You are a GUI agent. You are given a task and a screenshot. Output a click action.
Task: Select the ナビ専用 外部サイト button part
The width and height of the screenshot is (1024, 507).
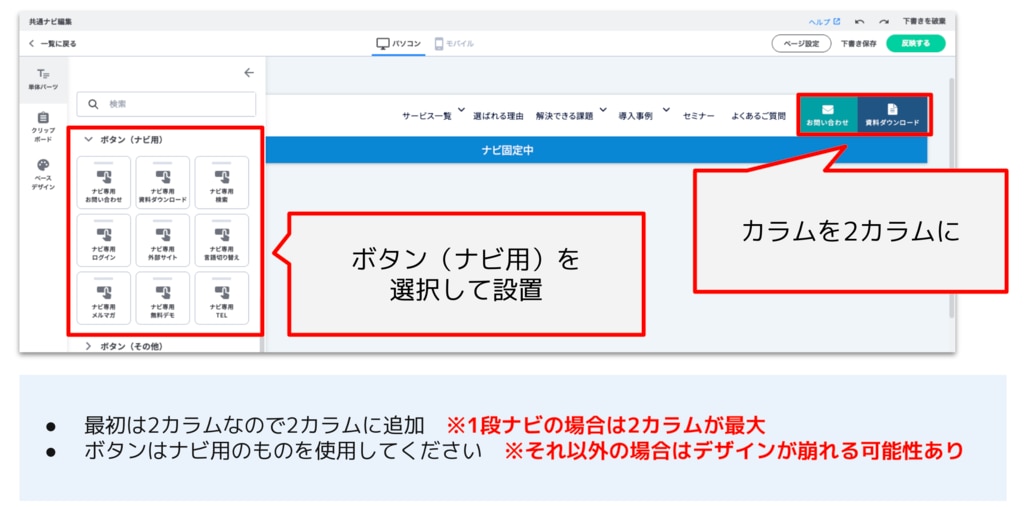[x=162, y=240]
